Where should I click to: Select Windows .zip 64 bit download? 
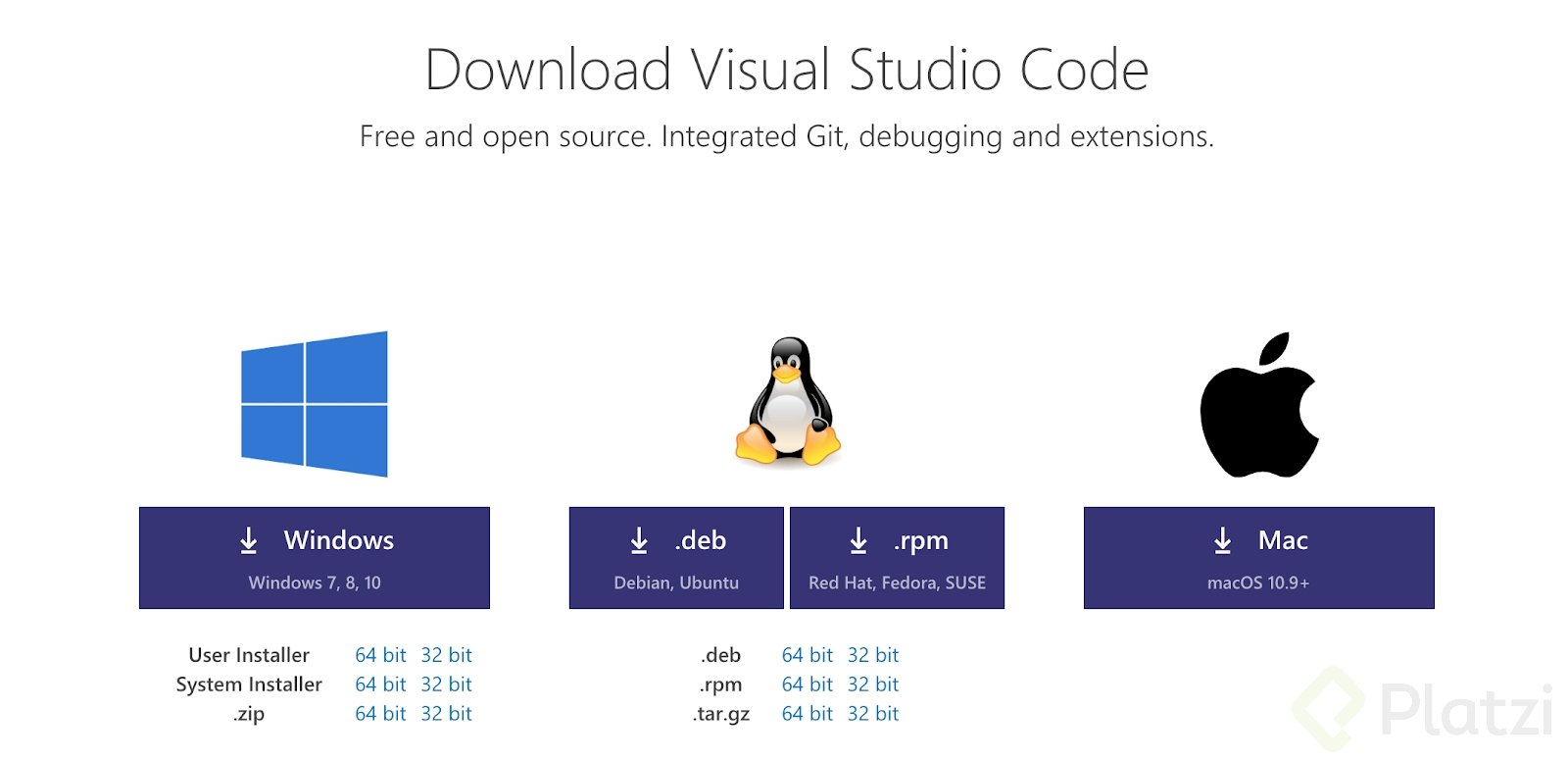point(380,714)
